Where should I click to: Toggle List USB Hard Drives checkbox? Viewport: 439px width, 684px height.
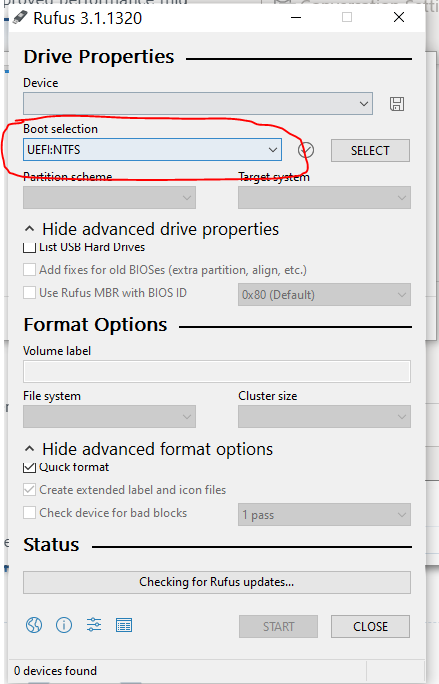point(29,247)
